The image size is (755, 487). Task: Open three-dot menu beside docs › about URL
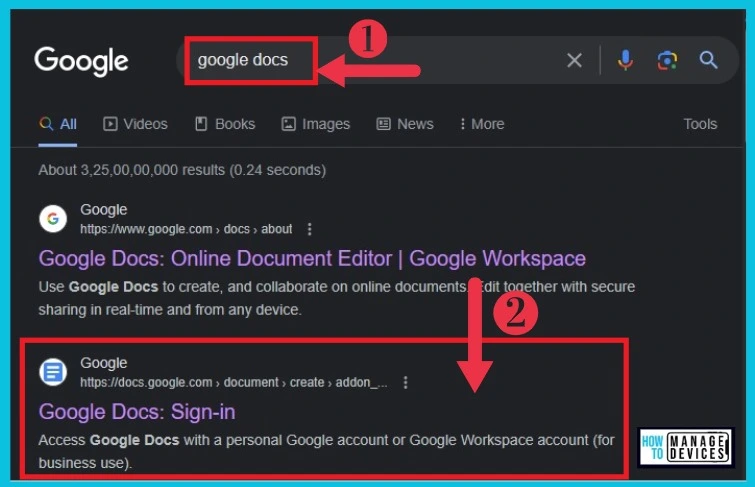coord(310,229)
